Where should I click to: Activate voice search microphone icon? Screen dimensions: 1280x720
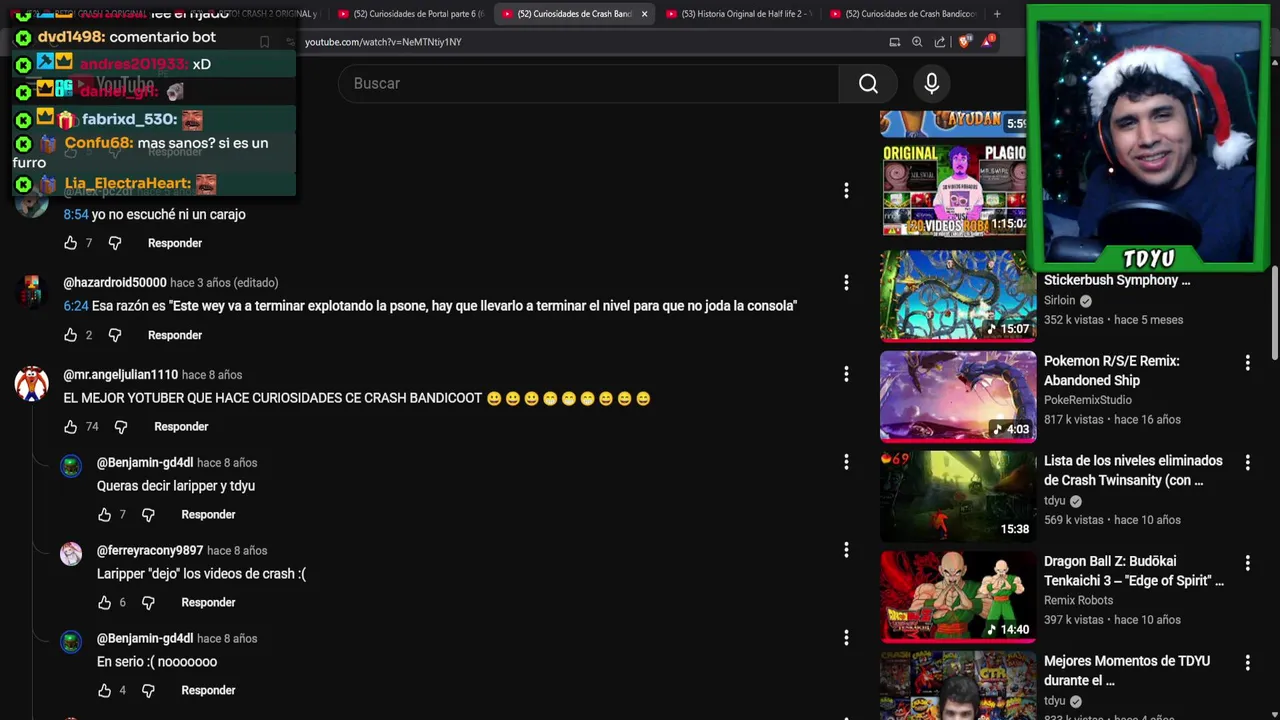pos(931,84)
